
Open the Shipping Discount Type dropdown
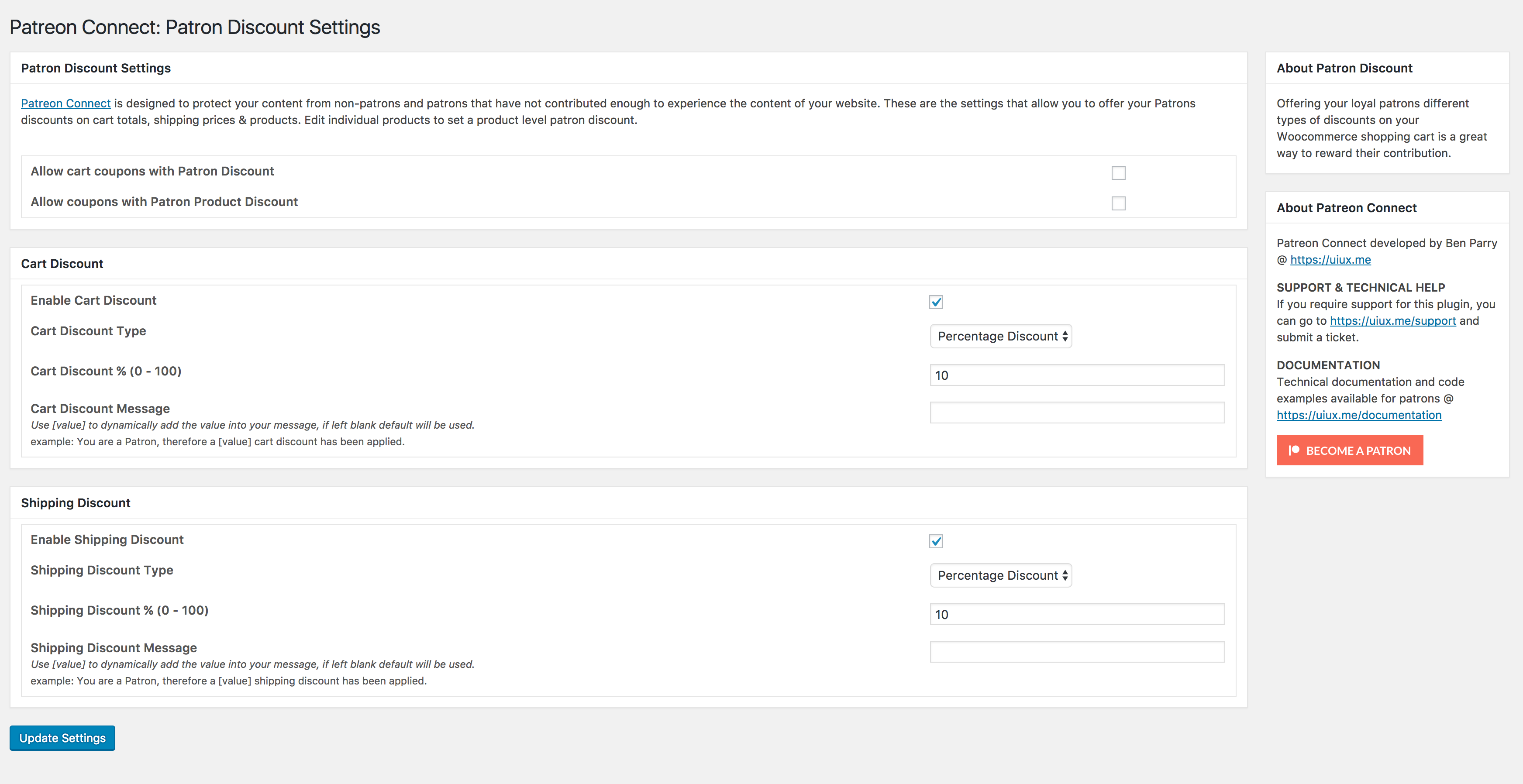[x=1000, y=575]
